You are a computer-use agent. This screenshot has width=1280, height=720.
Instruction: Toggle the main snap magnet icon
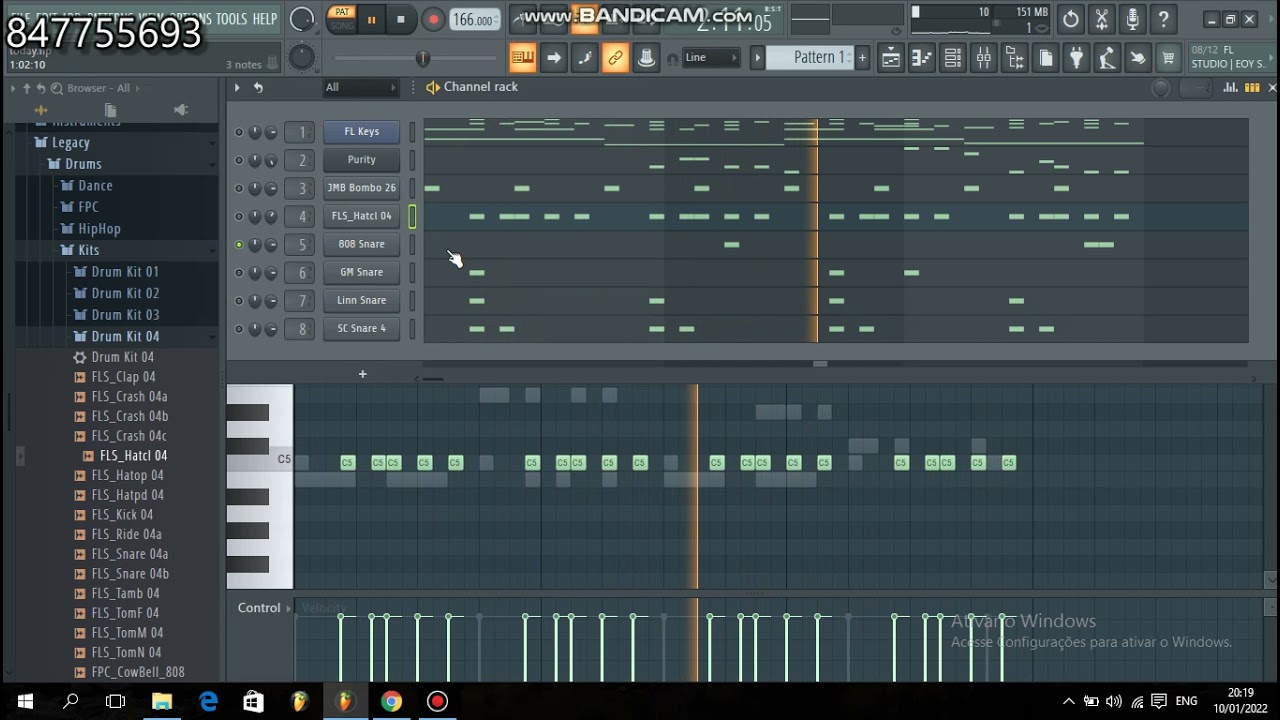coord(672,59)
